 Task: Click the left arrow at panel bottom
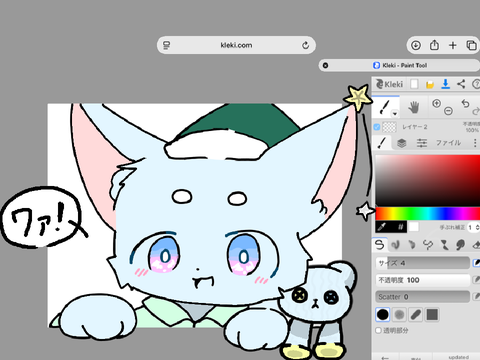(x=385, y=358)
